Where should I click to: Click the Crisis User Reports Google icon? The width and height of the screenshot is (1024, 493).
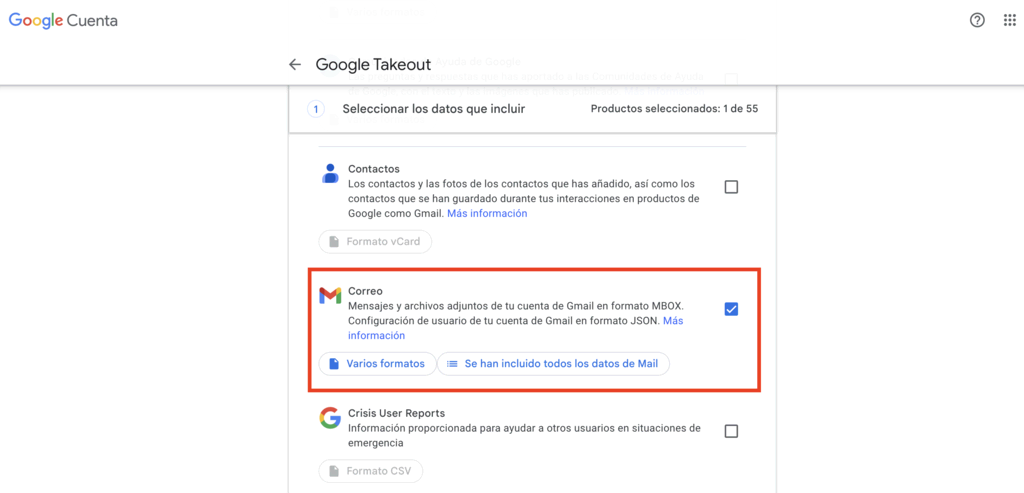[330, 418]
